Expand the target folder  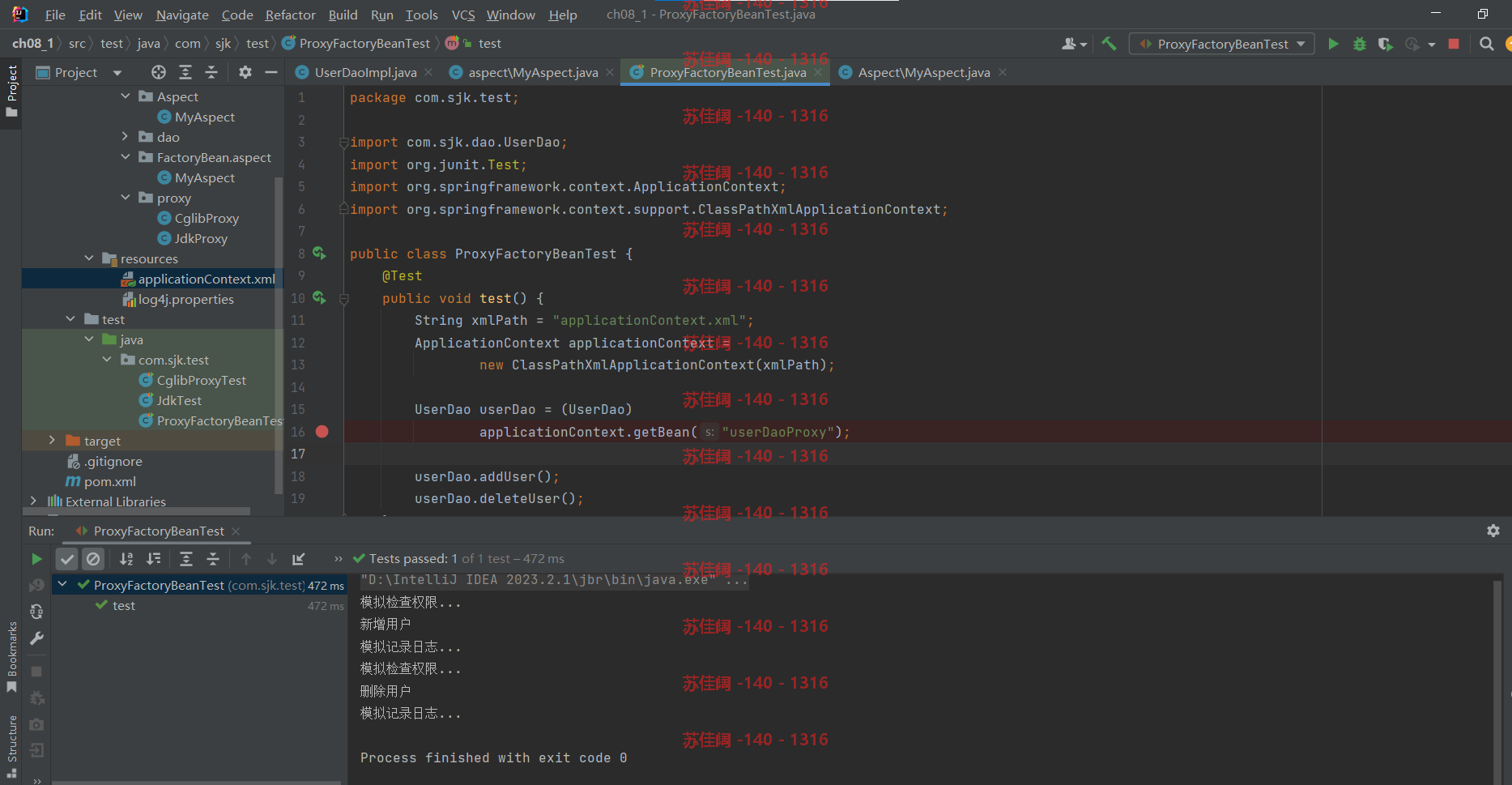(x=52, y=441)
